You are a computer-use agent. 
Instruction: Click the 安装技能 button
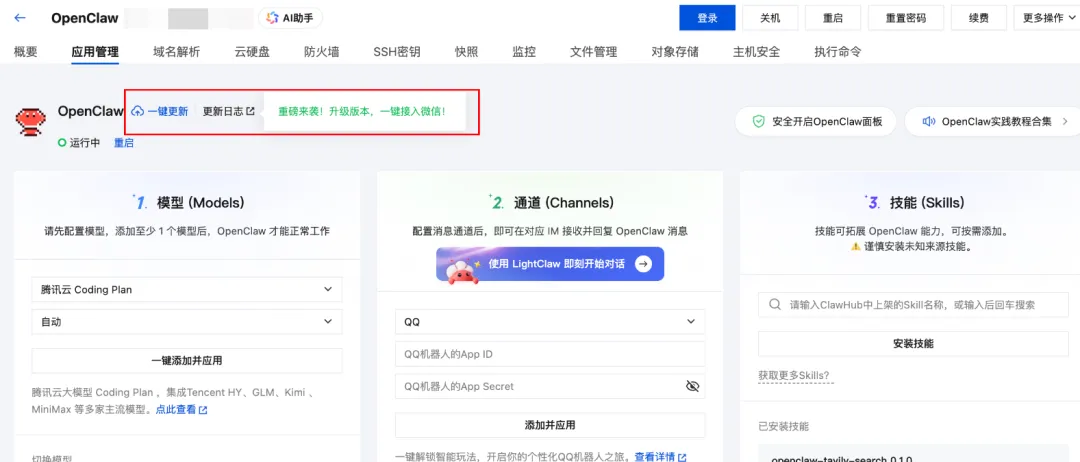tap(913, 343)
